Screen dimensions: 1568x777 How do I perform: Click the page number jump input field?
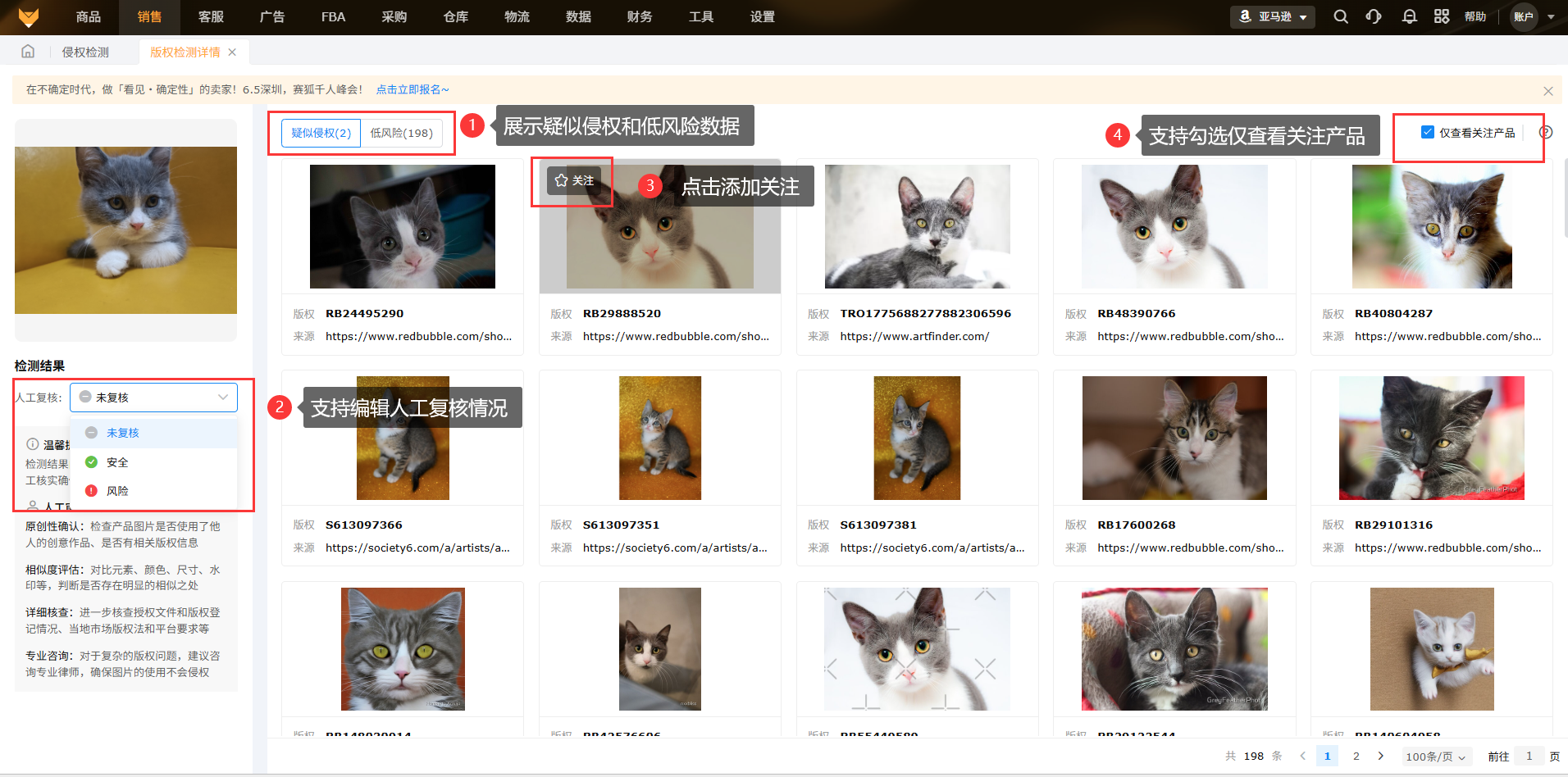coord(1529,756)
